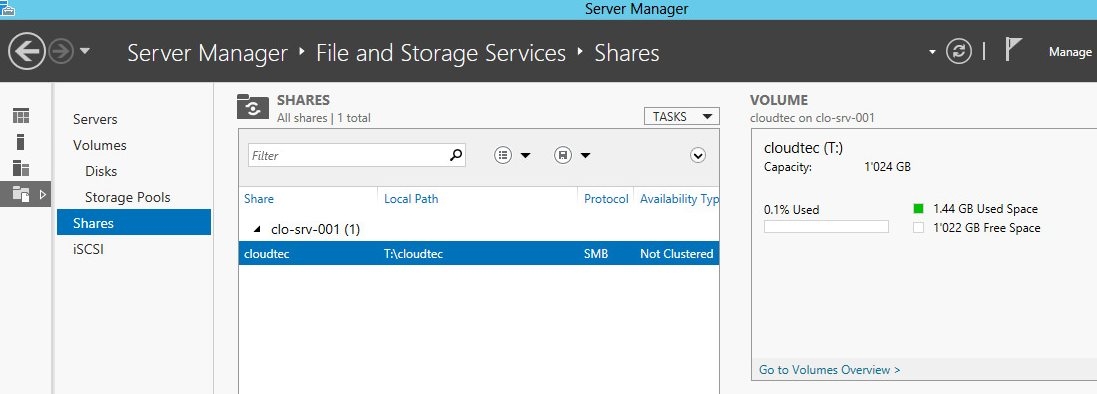Open the Notifications flag icon
Viewport: 1097px width, 394px height.
click(1014, 50)
